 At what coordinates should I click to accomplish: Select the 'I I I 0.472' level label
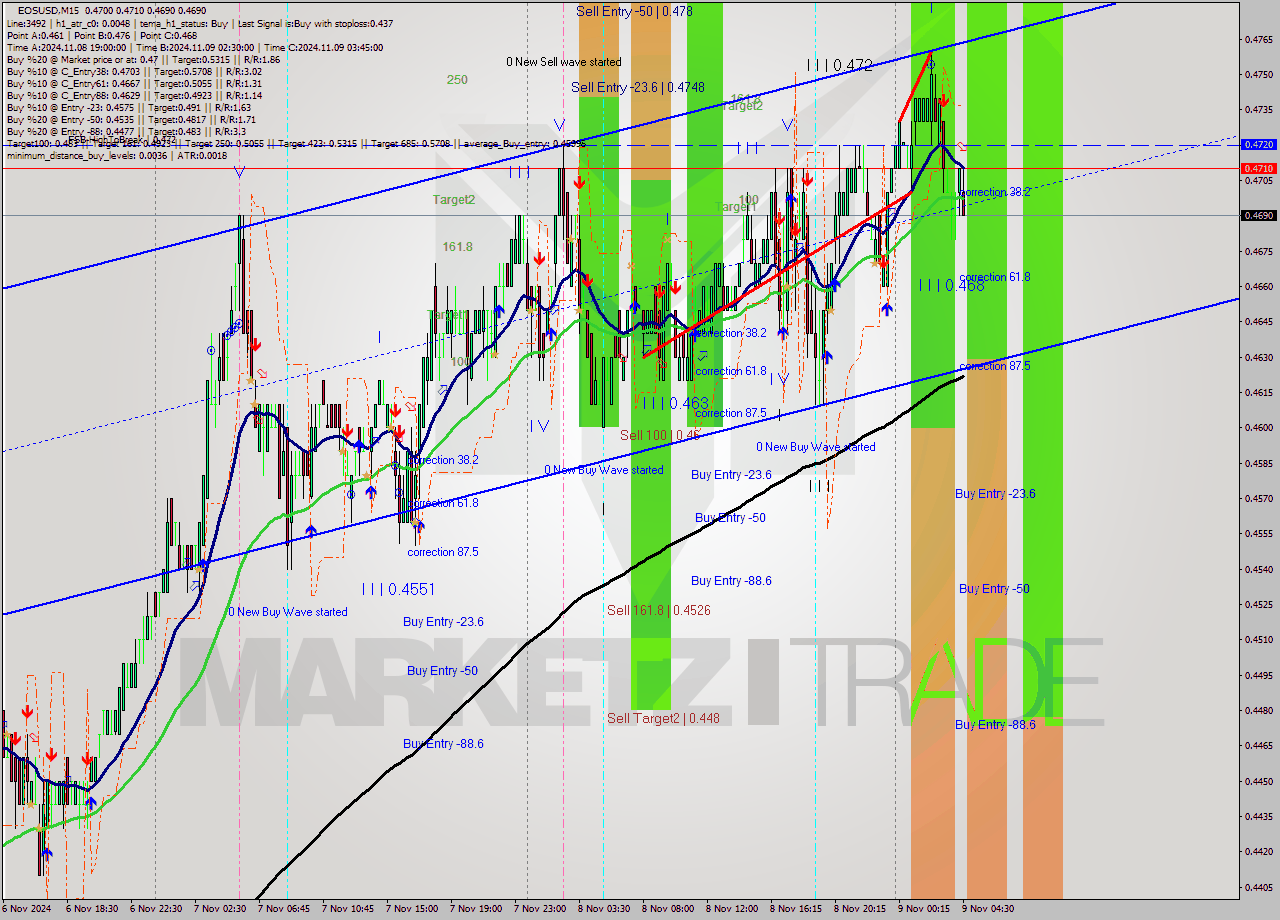coord(840,65)
